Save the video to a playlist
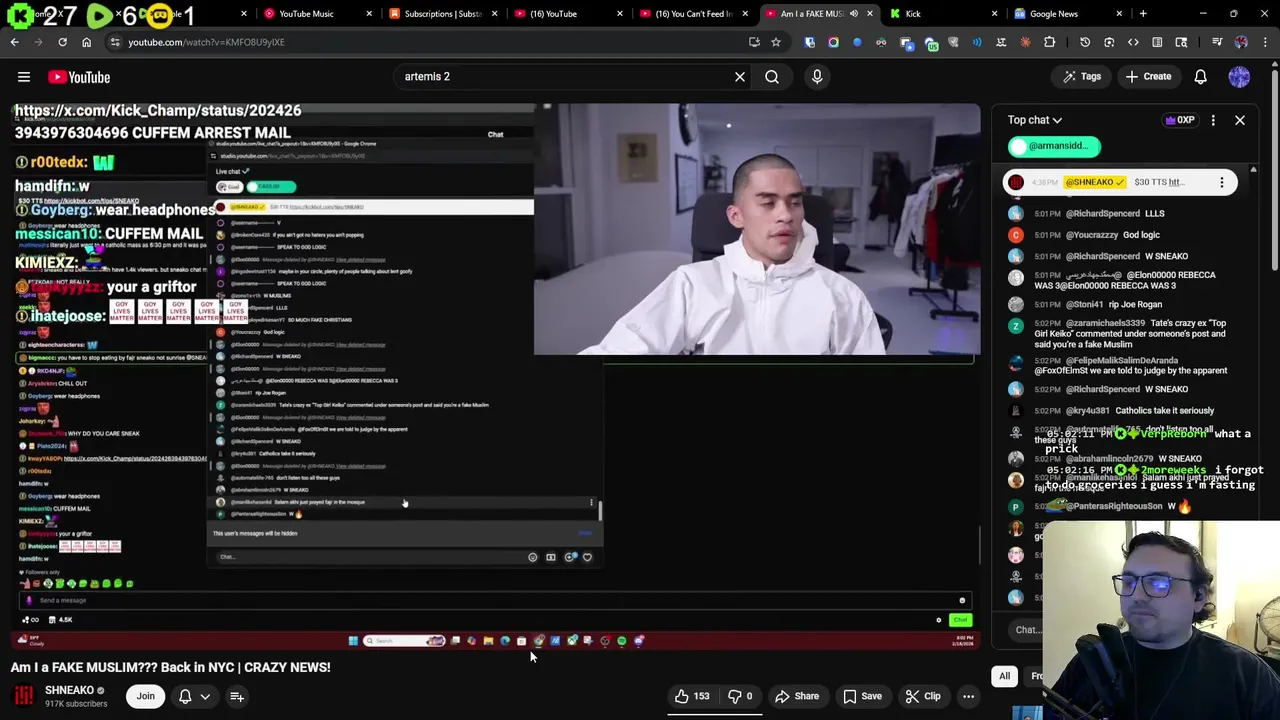1280x720 pixels. pyautogui.click(x=862, y=696)
